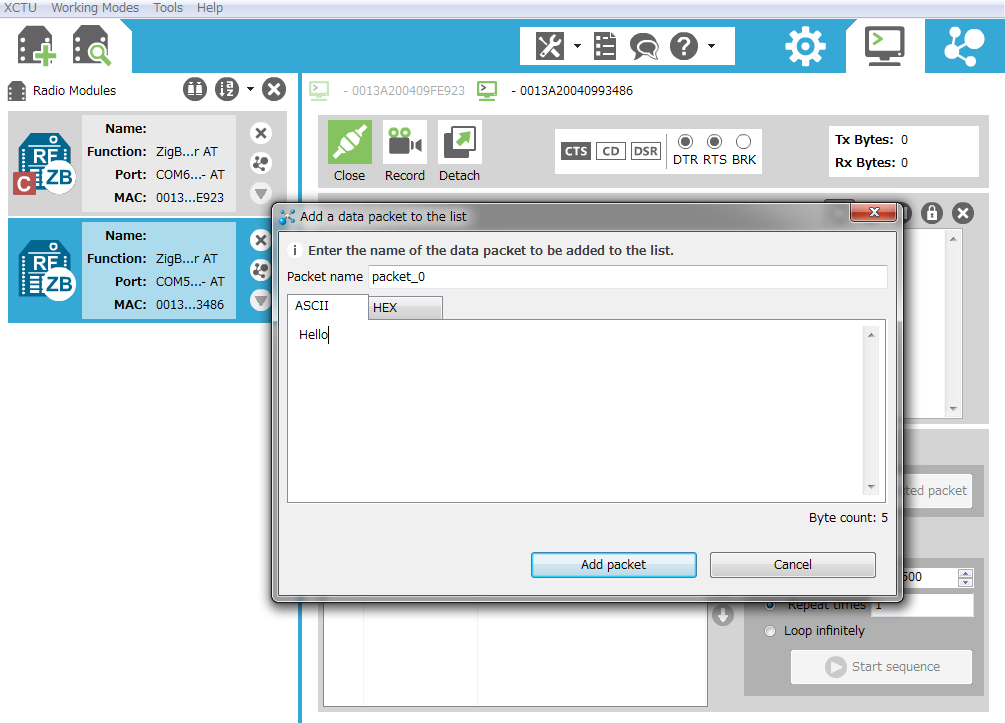The height and width of the screenshot is (723, 1005).
Task: Open the Tools wrench icon
Action: [549, 46]
